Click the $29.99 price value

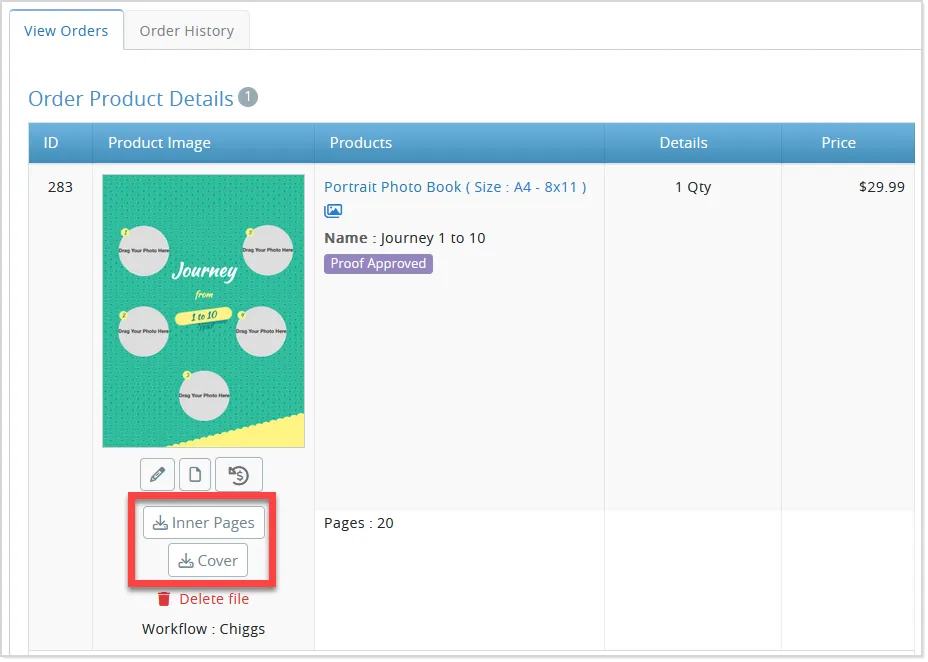pos(882,188)
